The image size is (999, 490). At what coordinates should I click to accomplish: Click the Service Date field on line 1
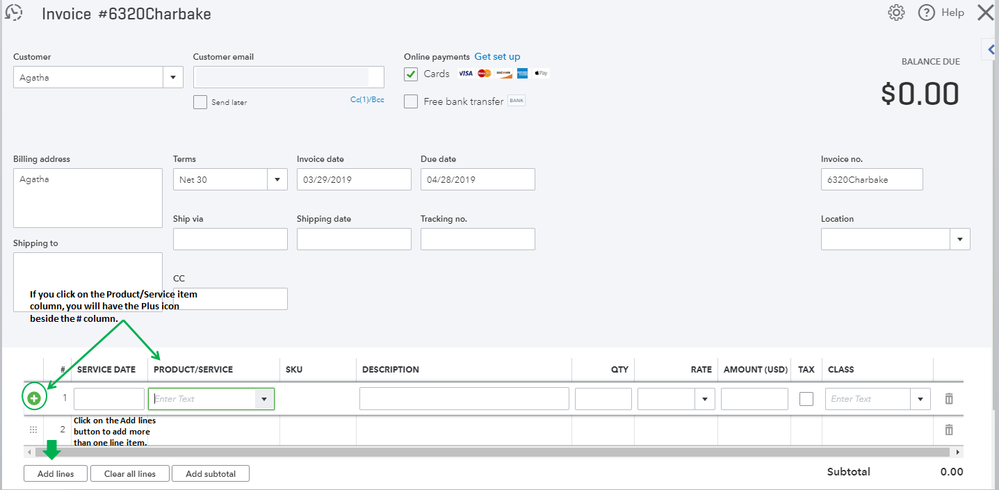(109, 399)
